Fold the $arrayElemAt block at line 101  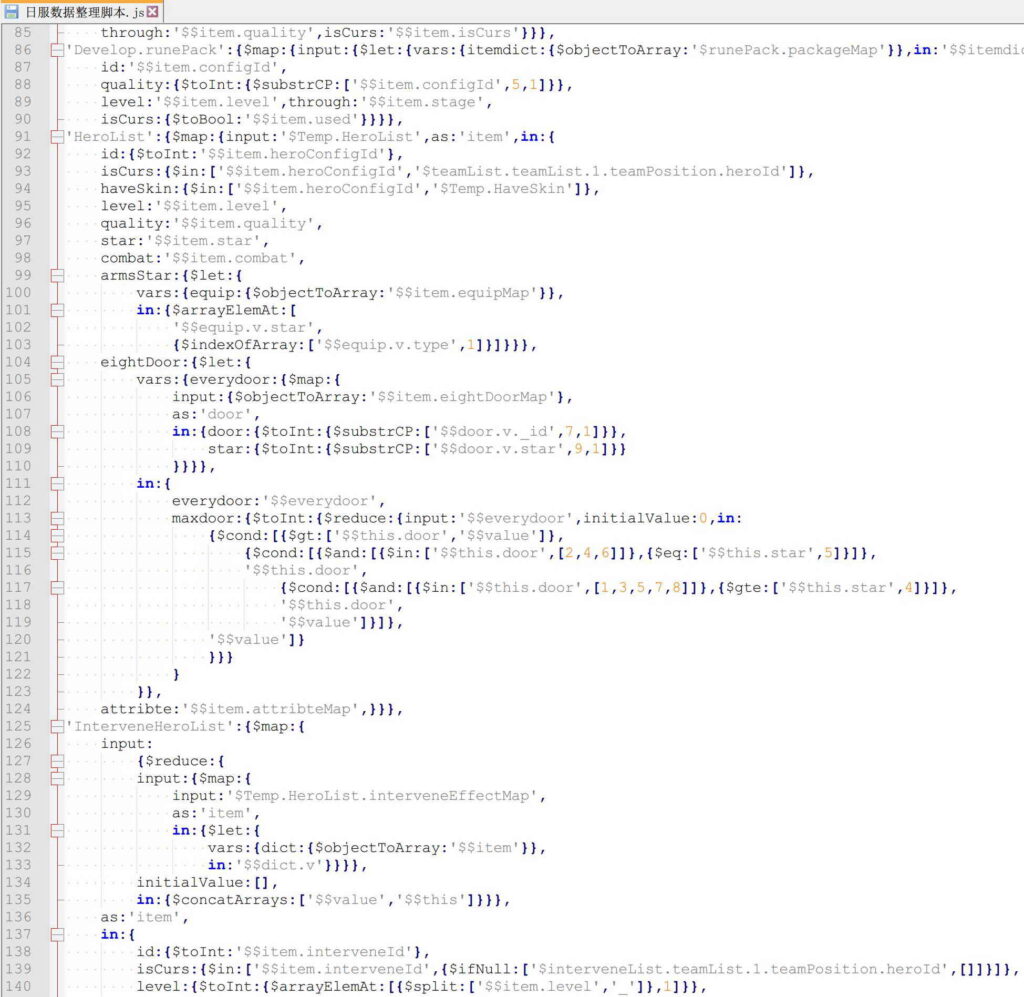(56, 310)
